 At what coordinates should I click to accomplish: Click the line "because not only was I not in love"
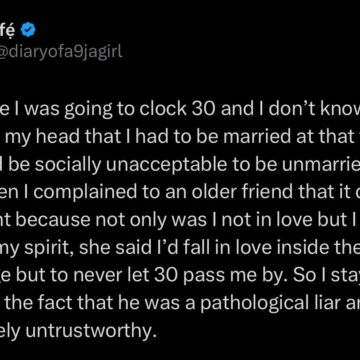coord(180,220)
